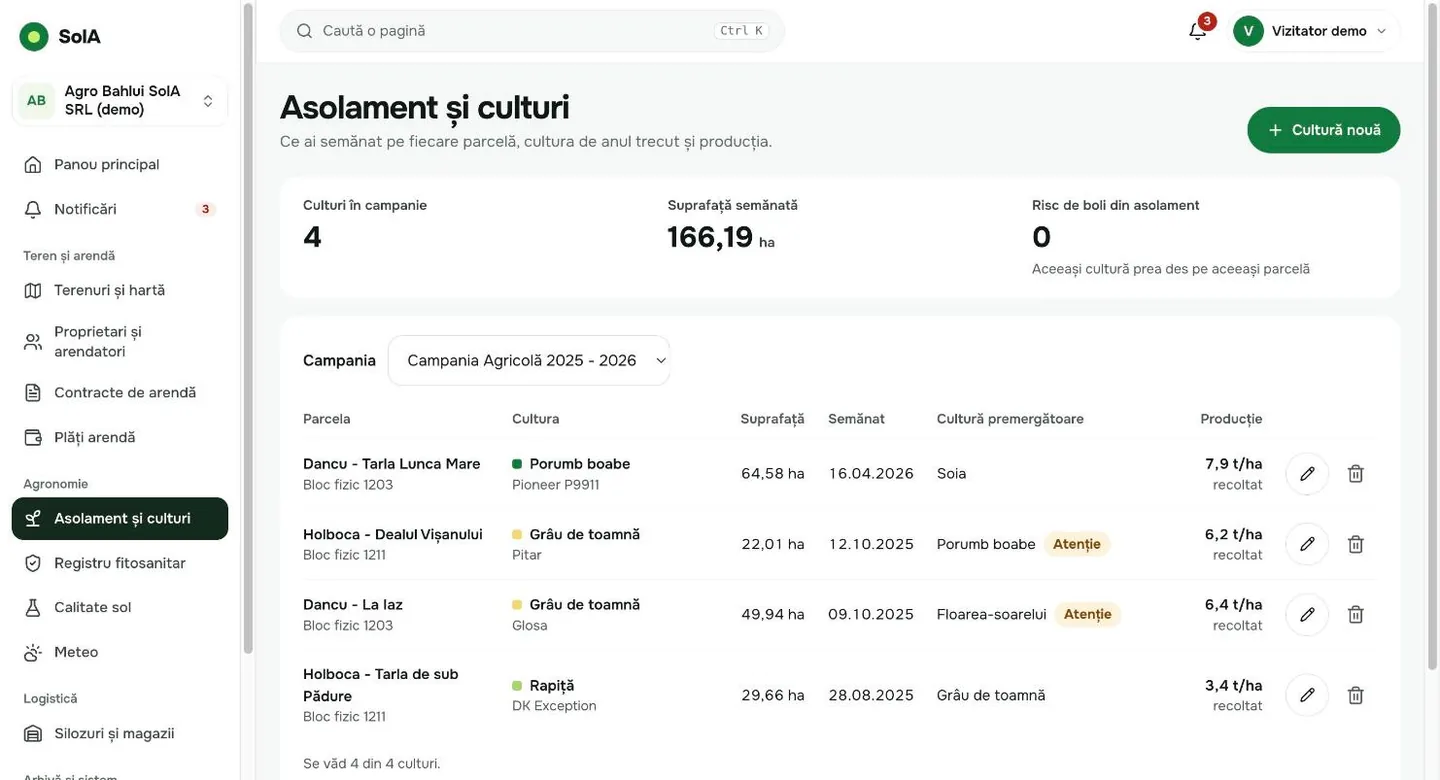Click the Porumb boabe green color marker
The width and height of the screenshot is (1440, 780).
(x=517, y=464)
